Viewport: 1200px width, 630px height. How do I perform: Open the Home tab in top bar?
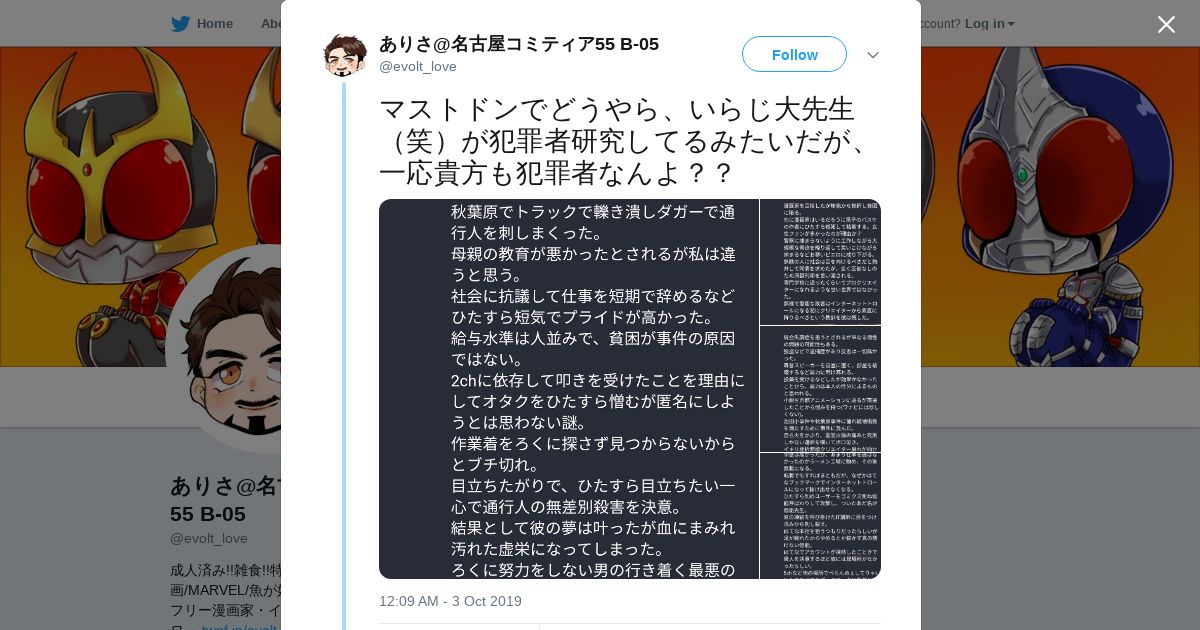tap(202, 23)
